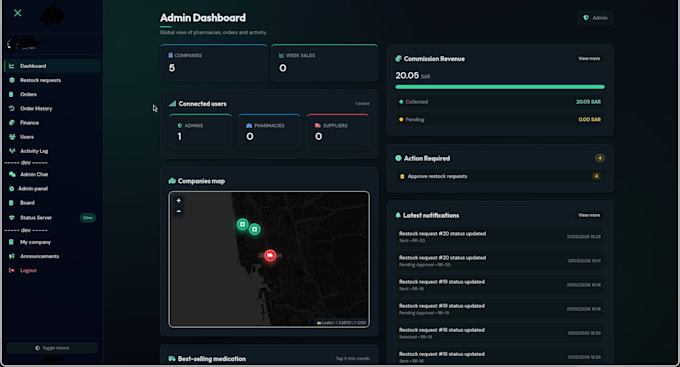Click the Week Sales chart icon

[281, 56]
